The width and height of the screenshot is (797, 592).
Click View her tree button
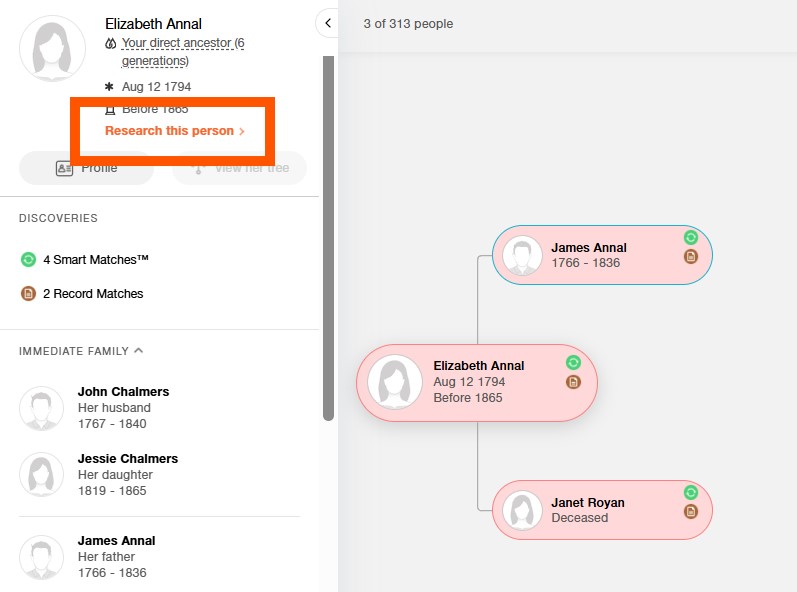pos(239,168)
